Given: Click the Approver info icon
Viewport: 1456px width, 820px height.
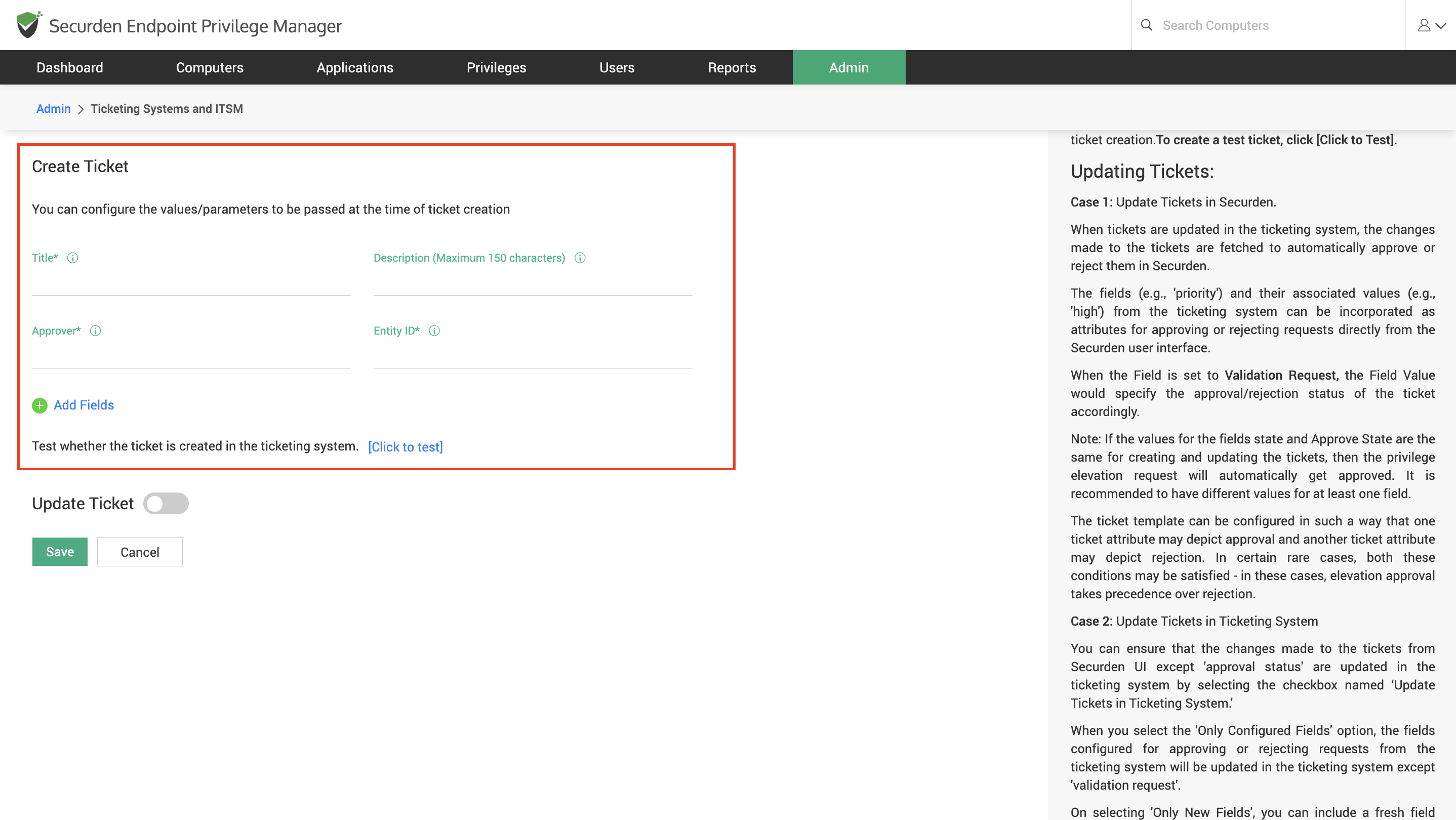Looking at the screenshot, I should tap(96, 331).
